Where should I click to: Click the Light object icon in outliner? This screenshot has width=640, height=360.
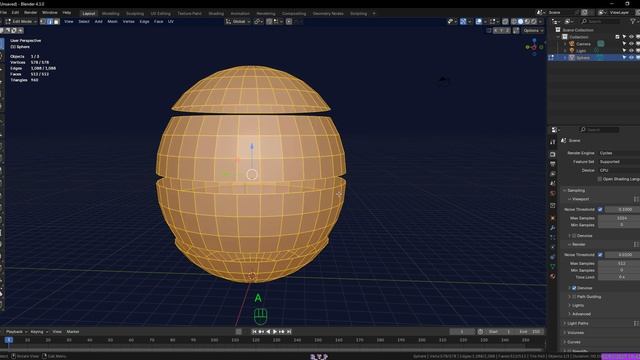click(572, 51)
